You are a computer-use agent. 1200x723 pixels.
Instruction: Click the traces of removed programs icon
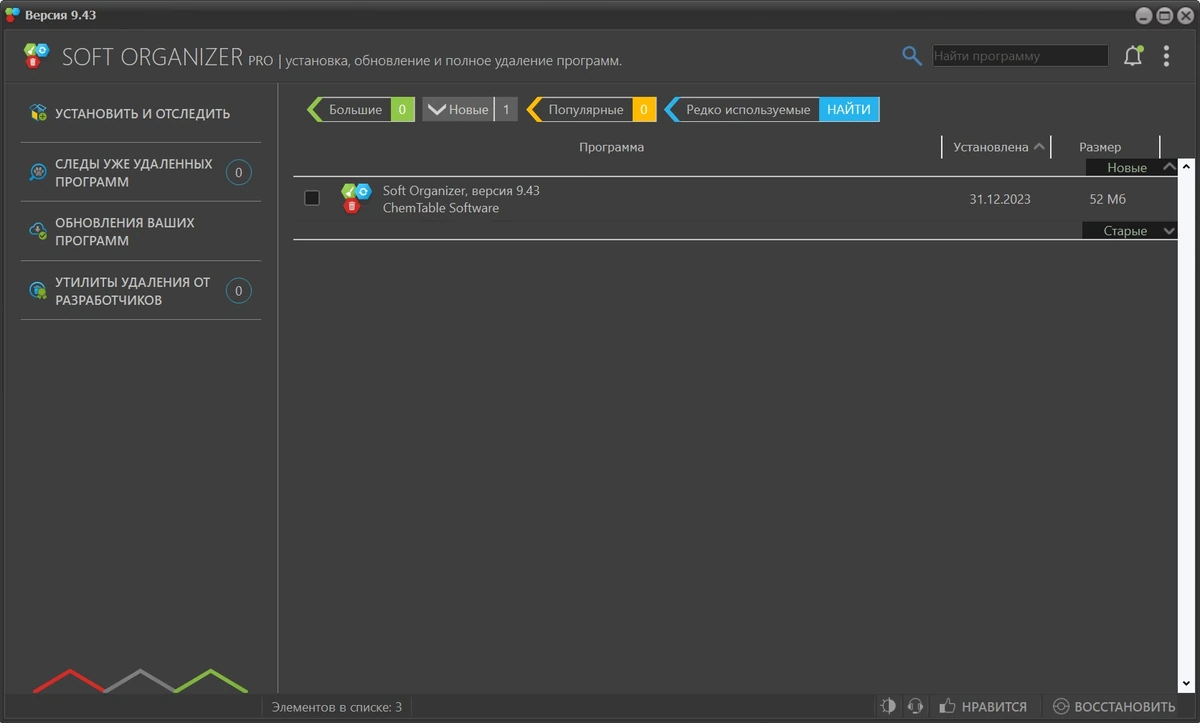pyautogui.click(x=38, y=173)
